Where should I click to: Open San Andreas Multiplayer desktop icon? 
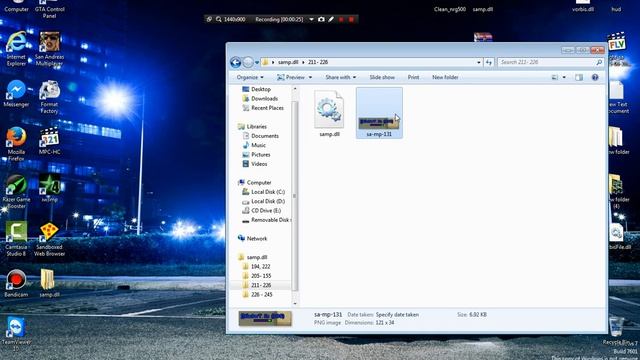(49, 49)
